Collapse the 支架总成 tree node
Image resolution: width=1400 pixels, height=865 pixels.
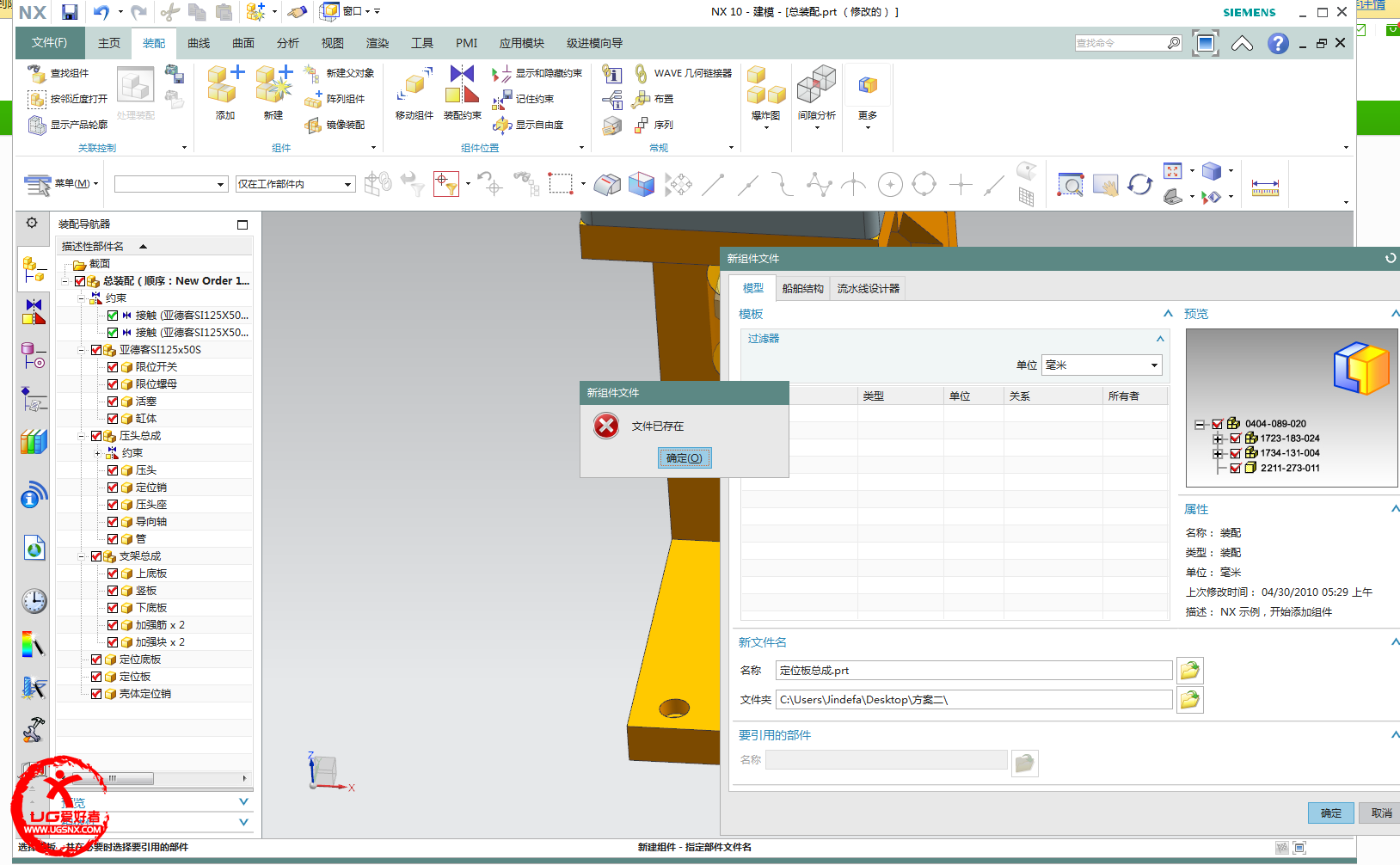point(83,556)
